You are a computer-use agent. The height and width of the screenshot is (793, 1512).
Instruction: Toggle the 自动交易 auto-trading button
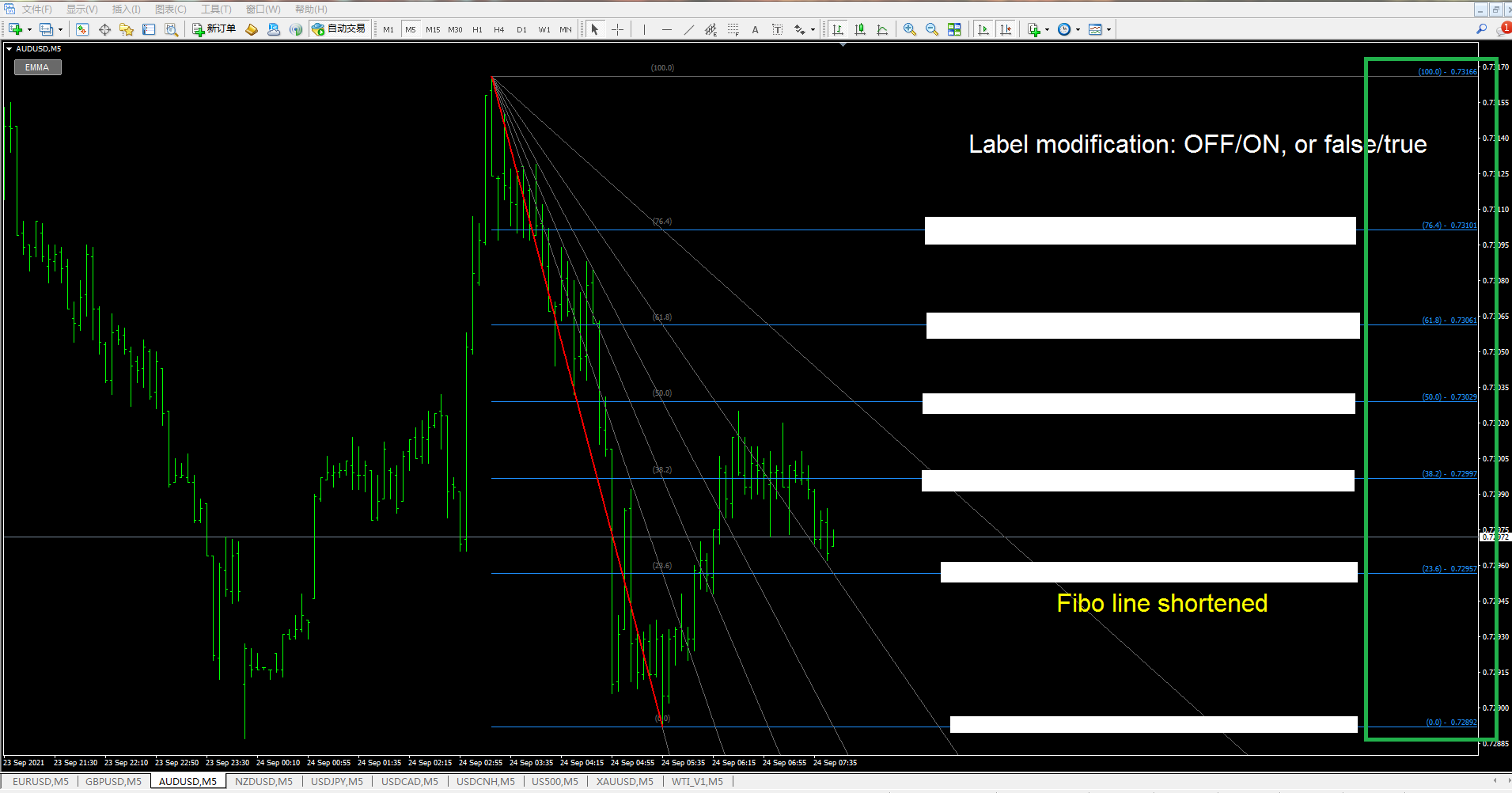pos(339,29)
